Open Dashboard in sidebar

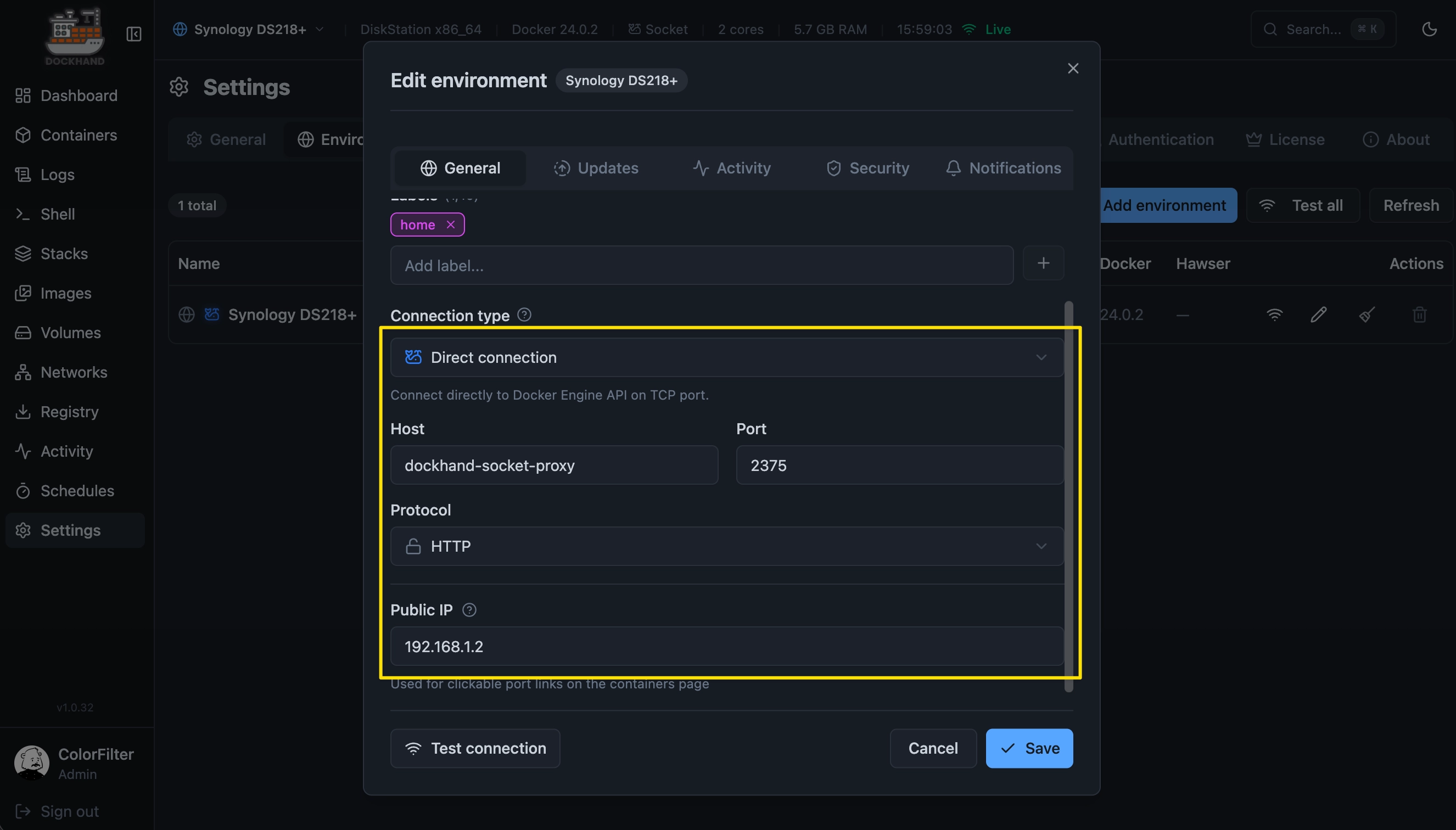tap(75, 96)
